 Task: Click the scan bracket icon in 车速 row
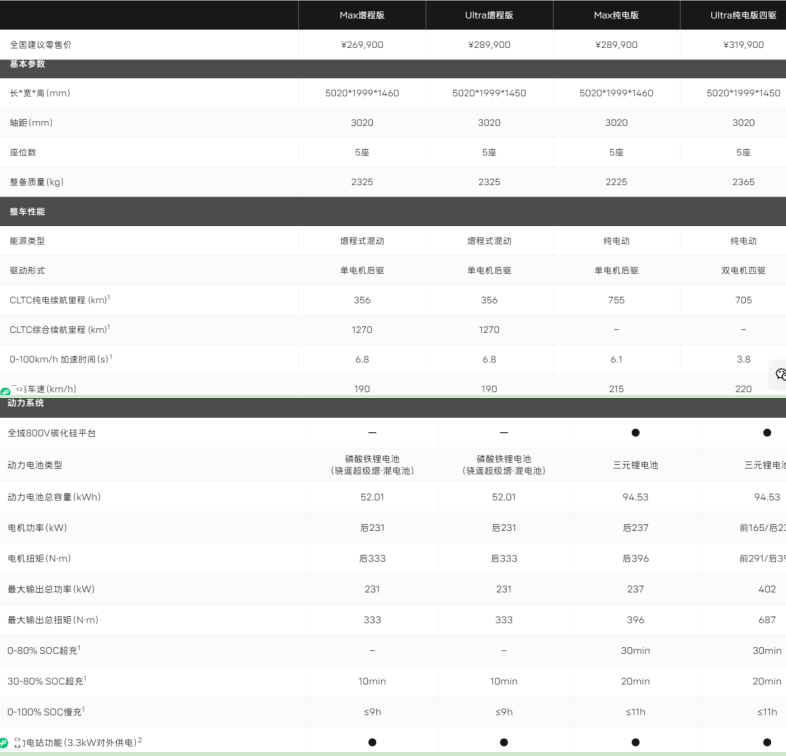tap(19, 389)
